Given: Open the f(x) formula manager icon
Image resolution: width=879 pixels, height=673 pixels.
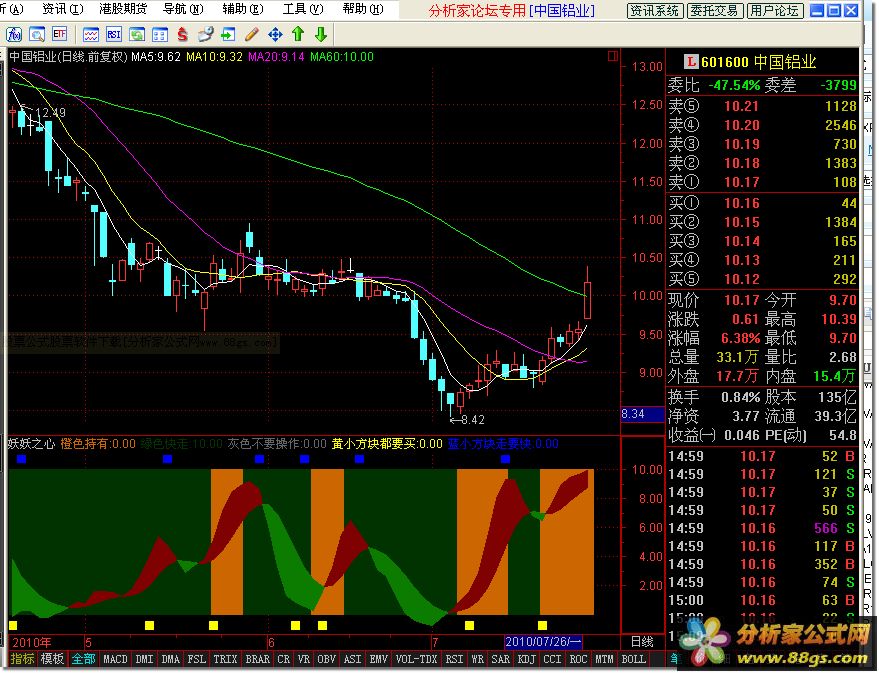Looking at the screenshot, I should [x=14, y=35].
